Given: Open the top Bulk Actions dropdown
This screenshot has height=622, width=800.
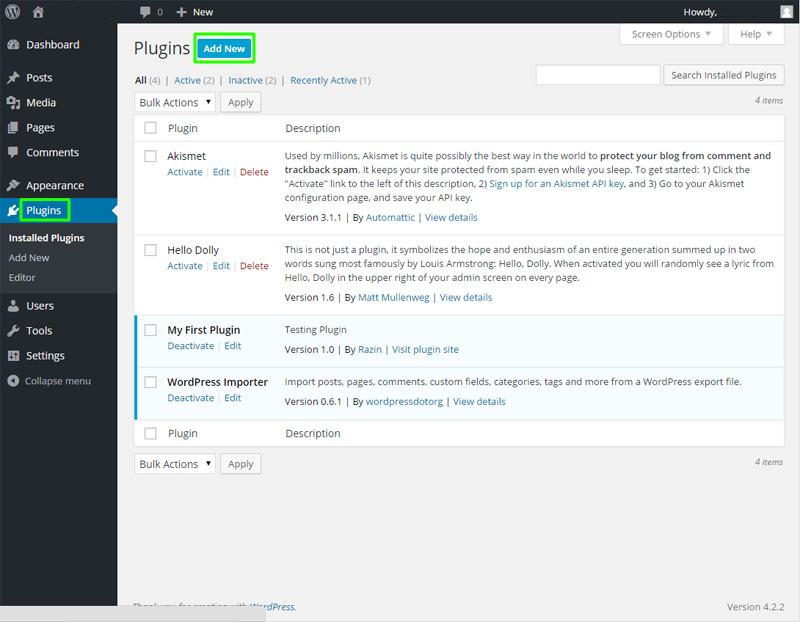Looking at the screenshot, I should click(x=175, y=103).
